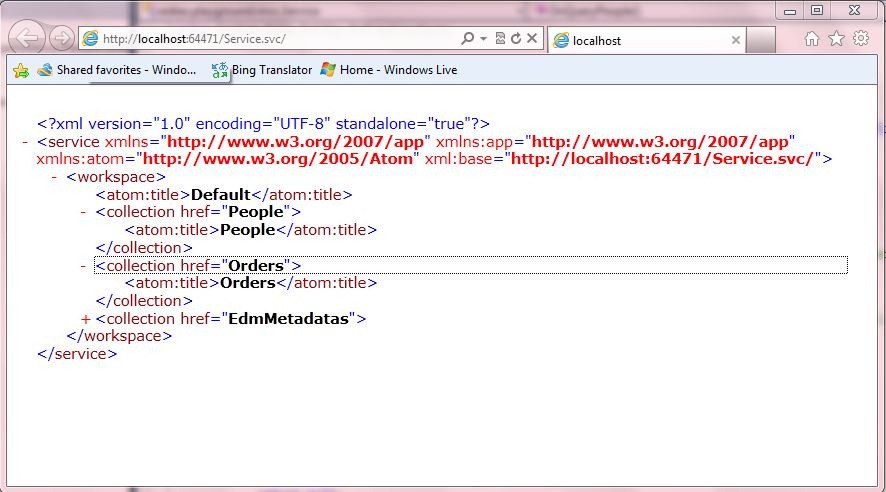Open Favorites star icon

click(836, 39)
